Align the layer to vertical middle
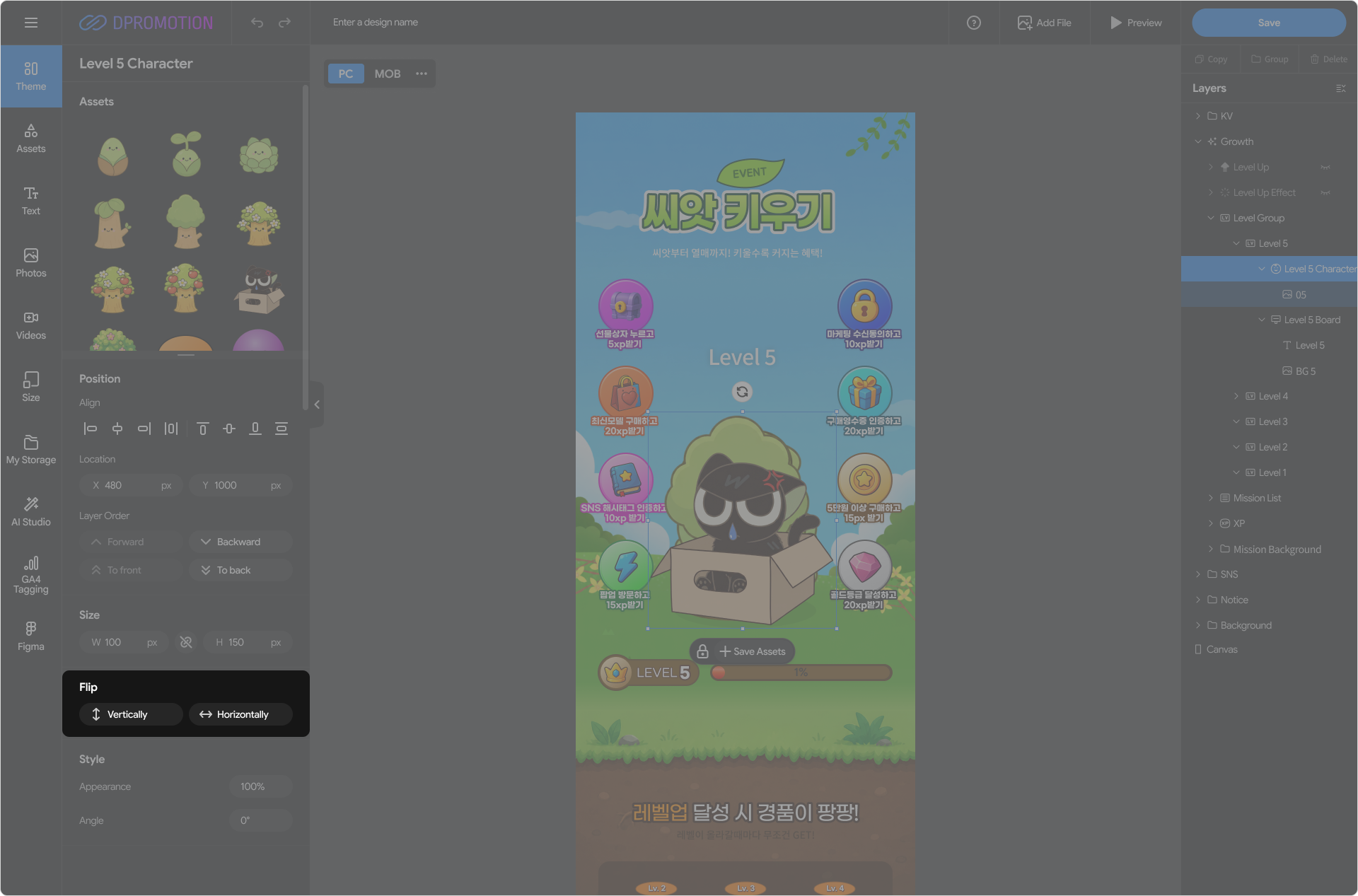This screenshot has height=896, width=1358. pos(229,429)
